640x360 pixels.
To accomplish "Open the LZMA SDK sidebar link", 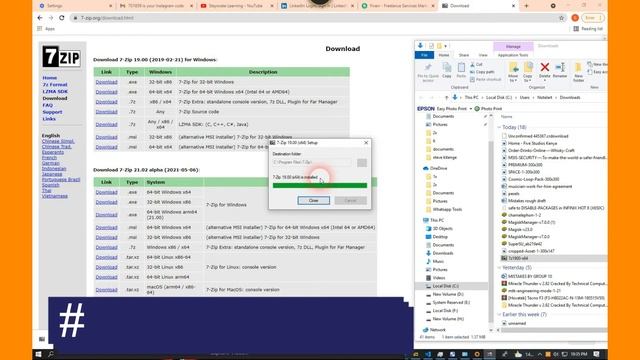I will (55, 92).
